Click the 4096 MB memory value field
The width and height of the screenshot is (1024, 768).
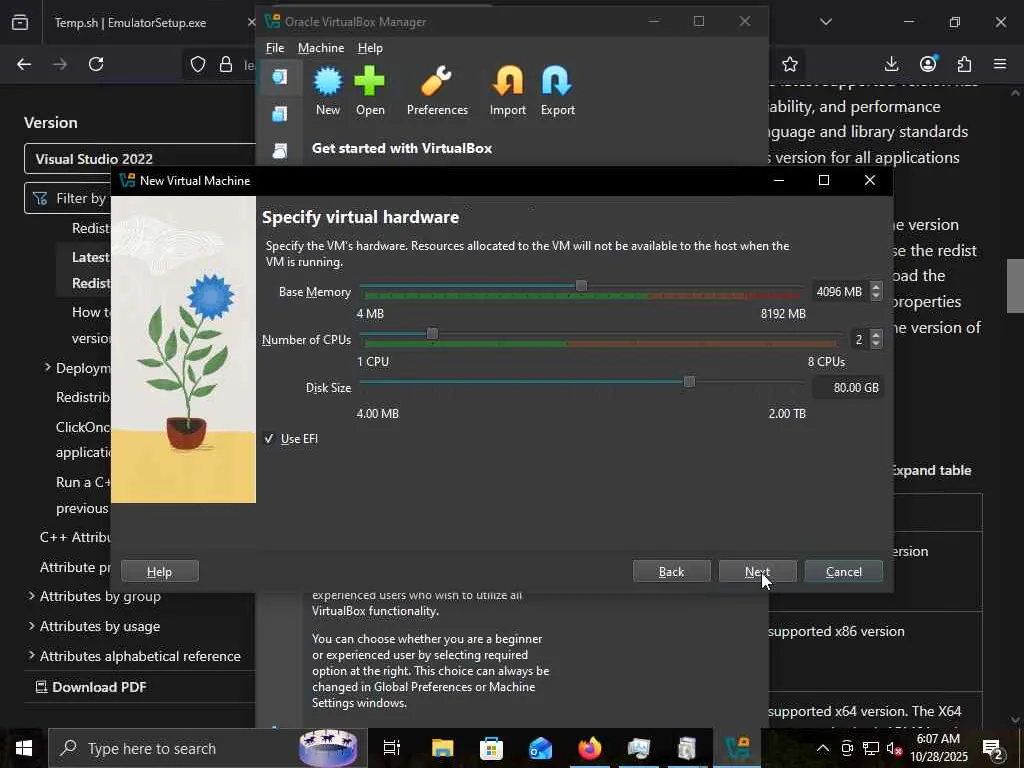coord(840,291)
